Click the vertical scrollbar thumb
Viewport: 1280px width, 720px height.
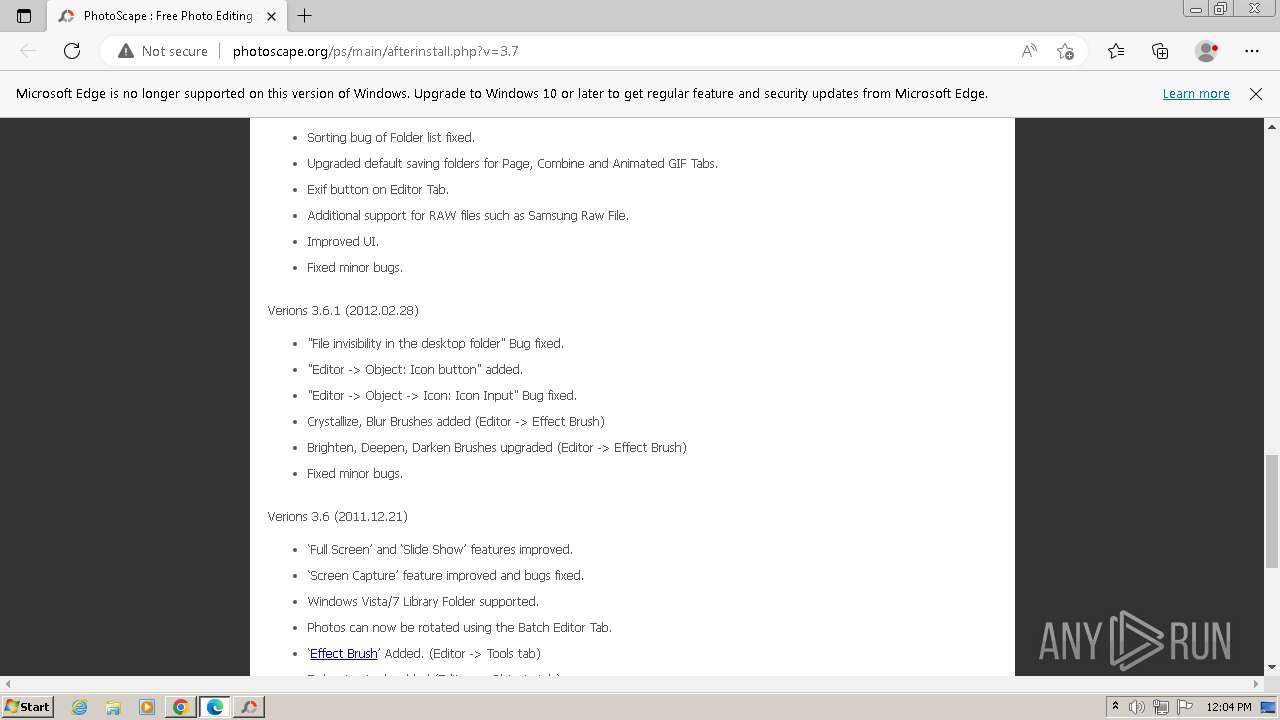1272,510
